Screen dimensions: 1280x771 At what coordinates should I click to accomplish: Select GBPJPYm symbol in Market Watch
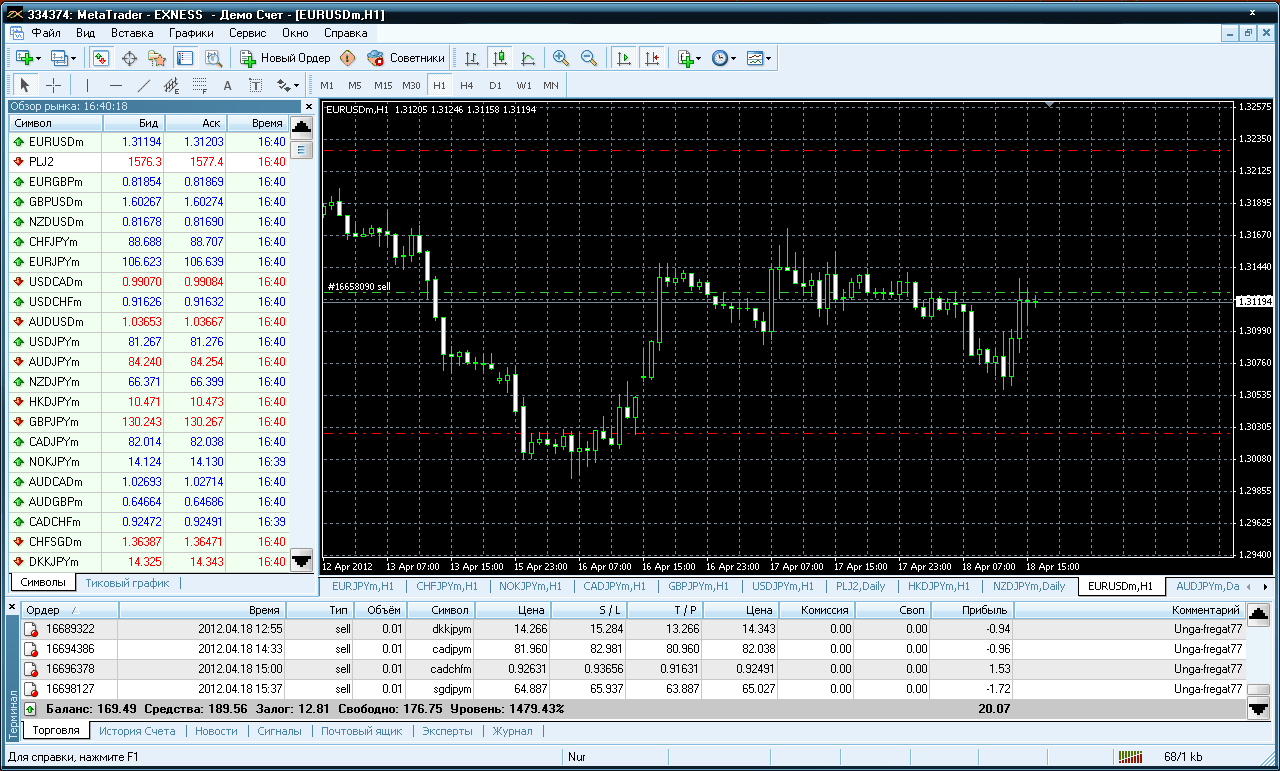coord(55,422)
